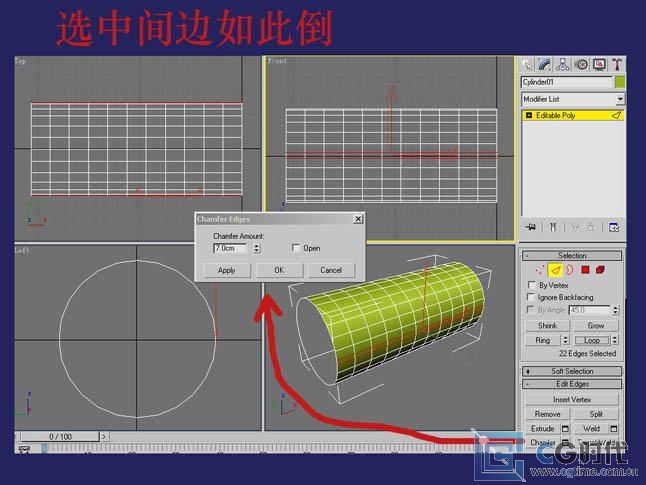Cancel the Chamfer Edges dialog
This screenshot has width=646, height=485.
(x=331, y=270)
